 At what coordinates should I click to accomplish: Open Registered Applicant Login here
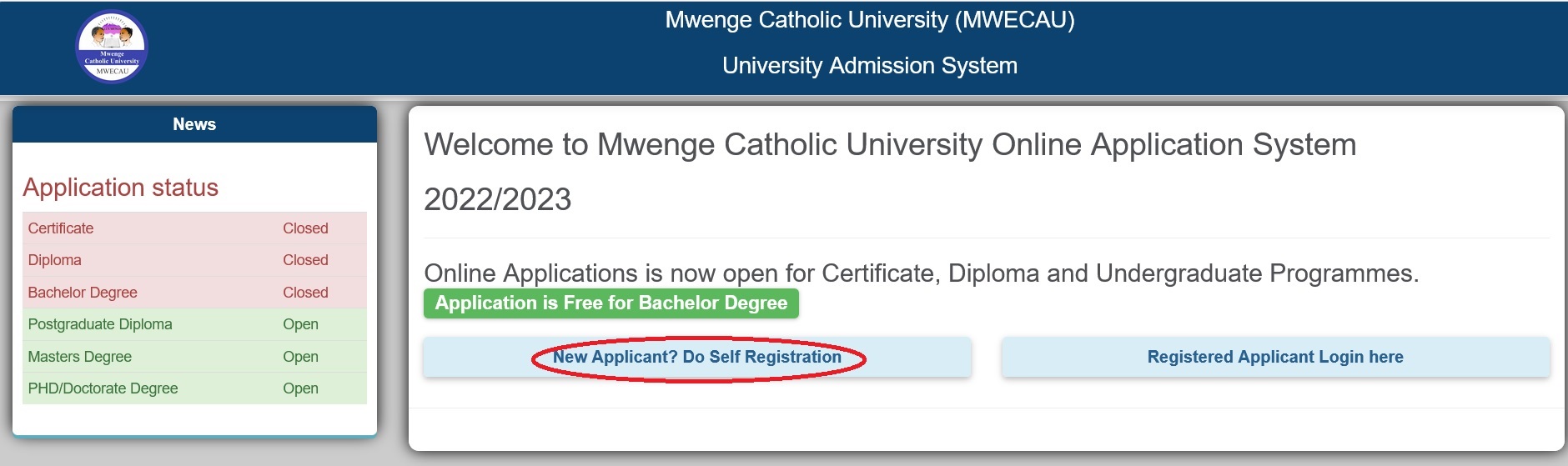click(x=1275, y=358)
